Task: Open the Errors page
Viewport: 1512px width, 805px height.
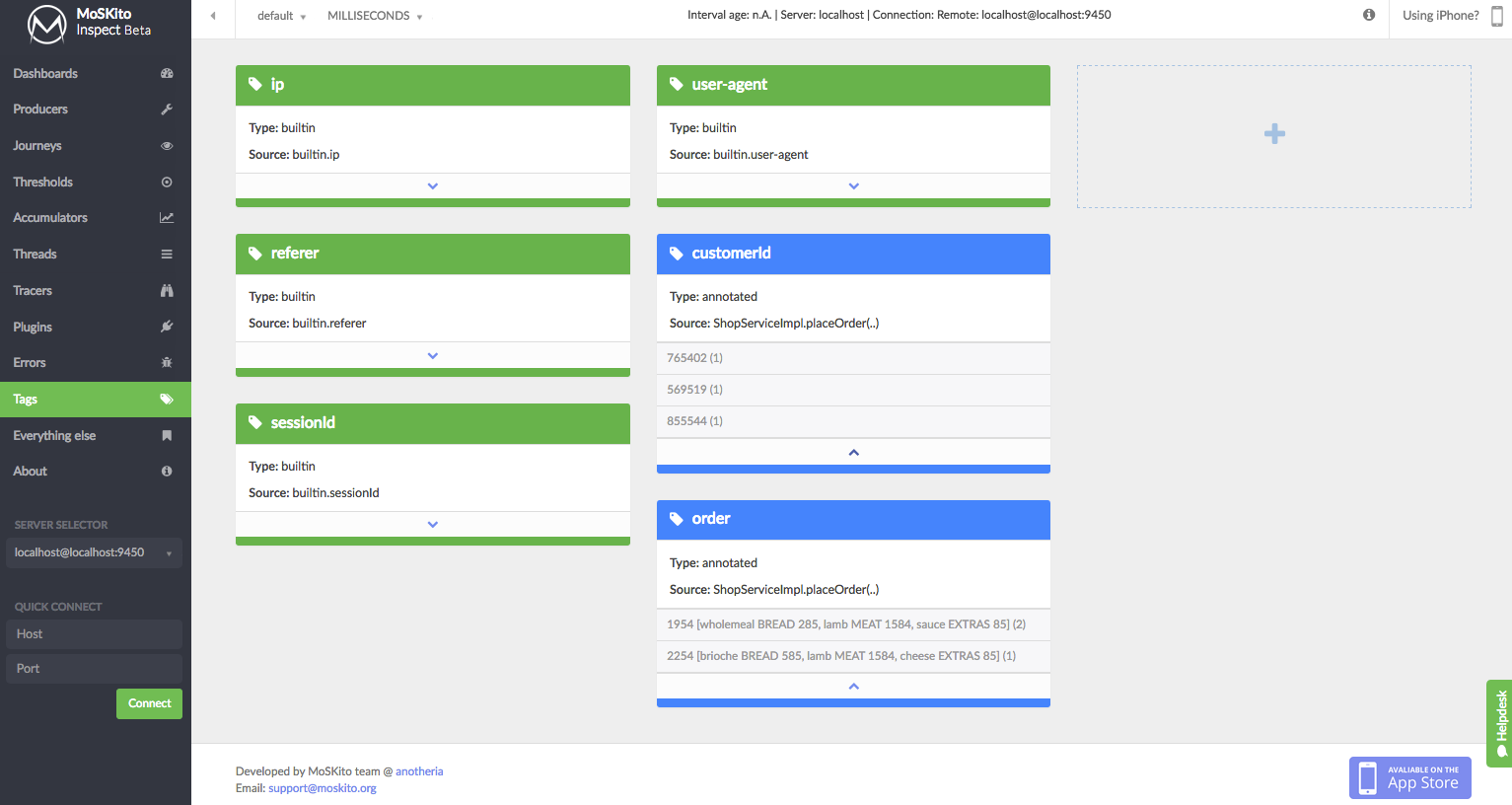Action: pos(96,363)
